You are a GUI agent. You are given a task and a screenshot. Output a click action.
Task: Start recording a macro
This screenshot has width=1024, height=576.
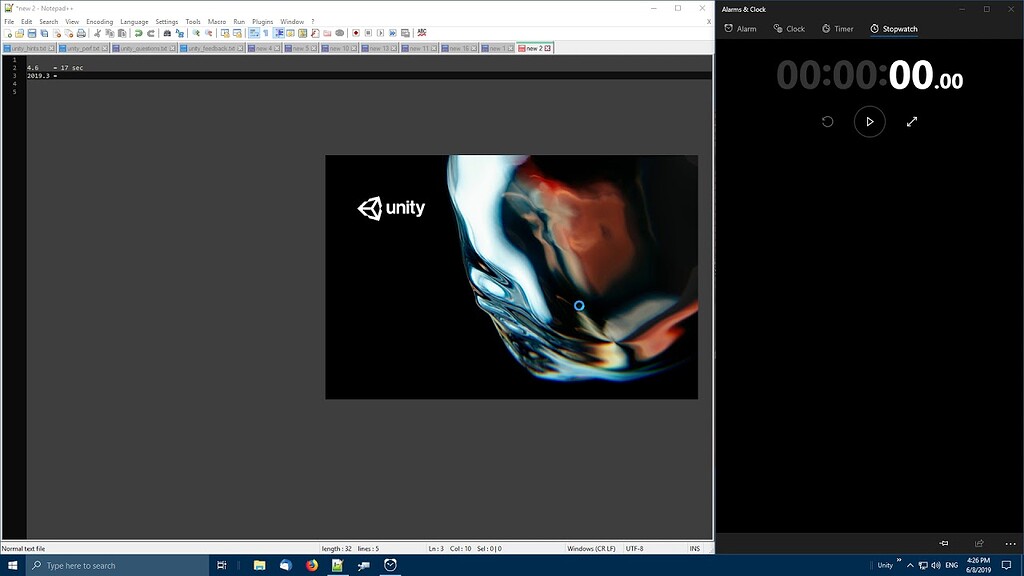pos(355,33)
